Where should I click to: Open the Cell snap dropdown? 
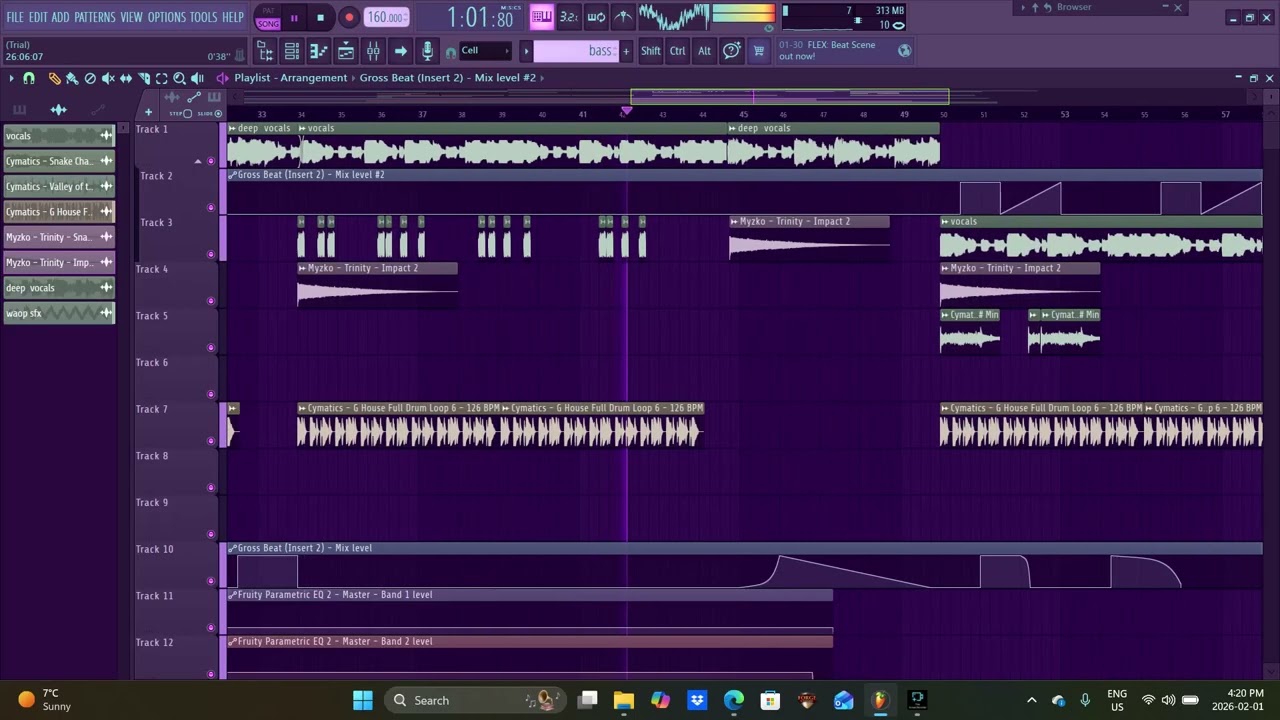click(x=485, y=51)
